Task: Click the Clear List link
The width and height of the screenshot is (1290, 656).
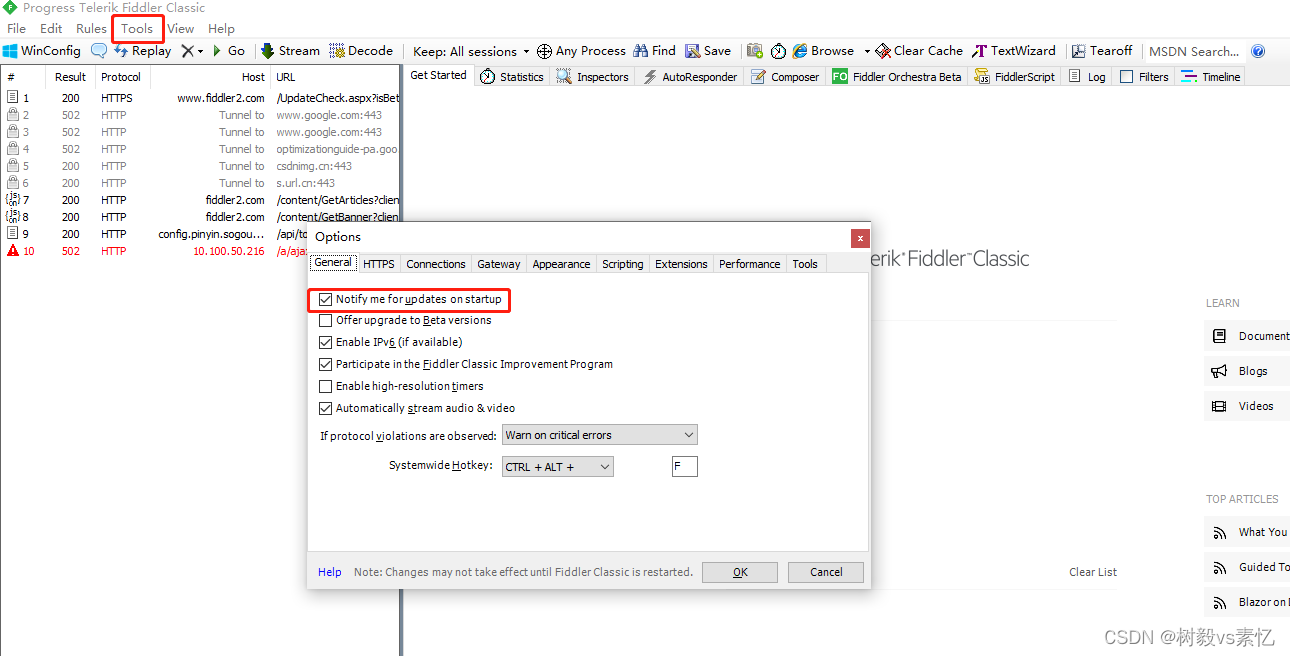Action: pos(1093,572)
